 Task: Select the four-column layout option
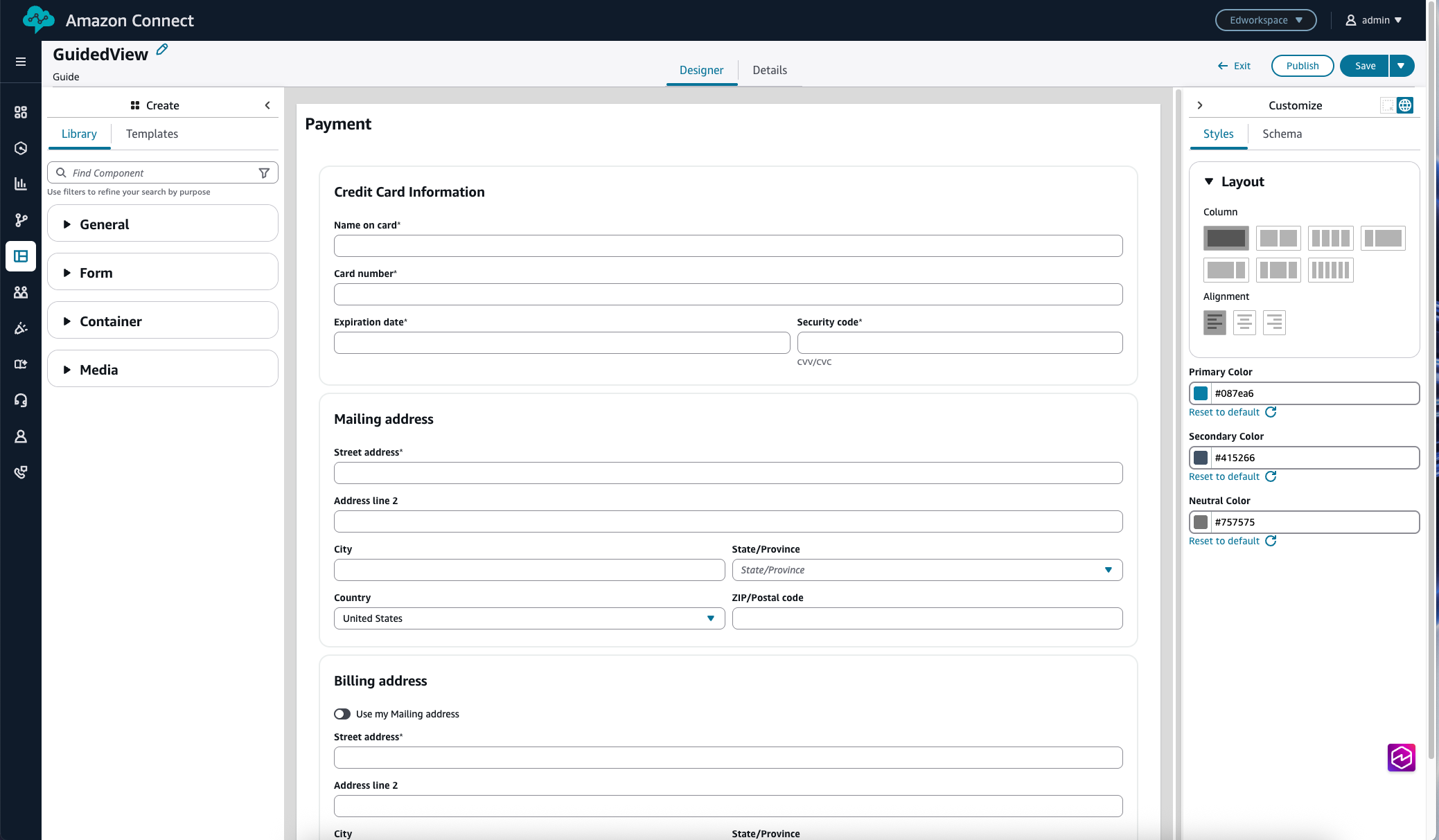pyautogui.click(x=1330, y=238)
